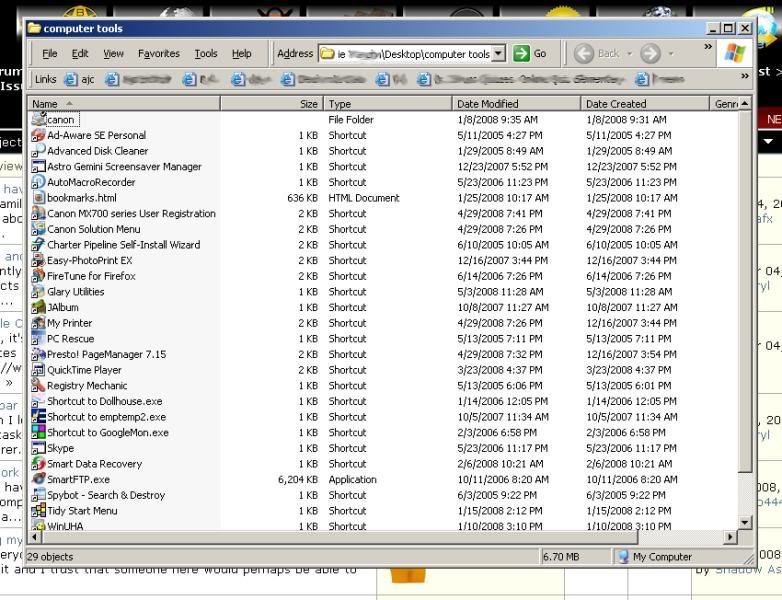The height and width of the screenshot is (600, 782).
Task: Click the 6.70 MB status bar entry
Action: [561, 557]
